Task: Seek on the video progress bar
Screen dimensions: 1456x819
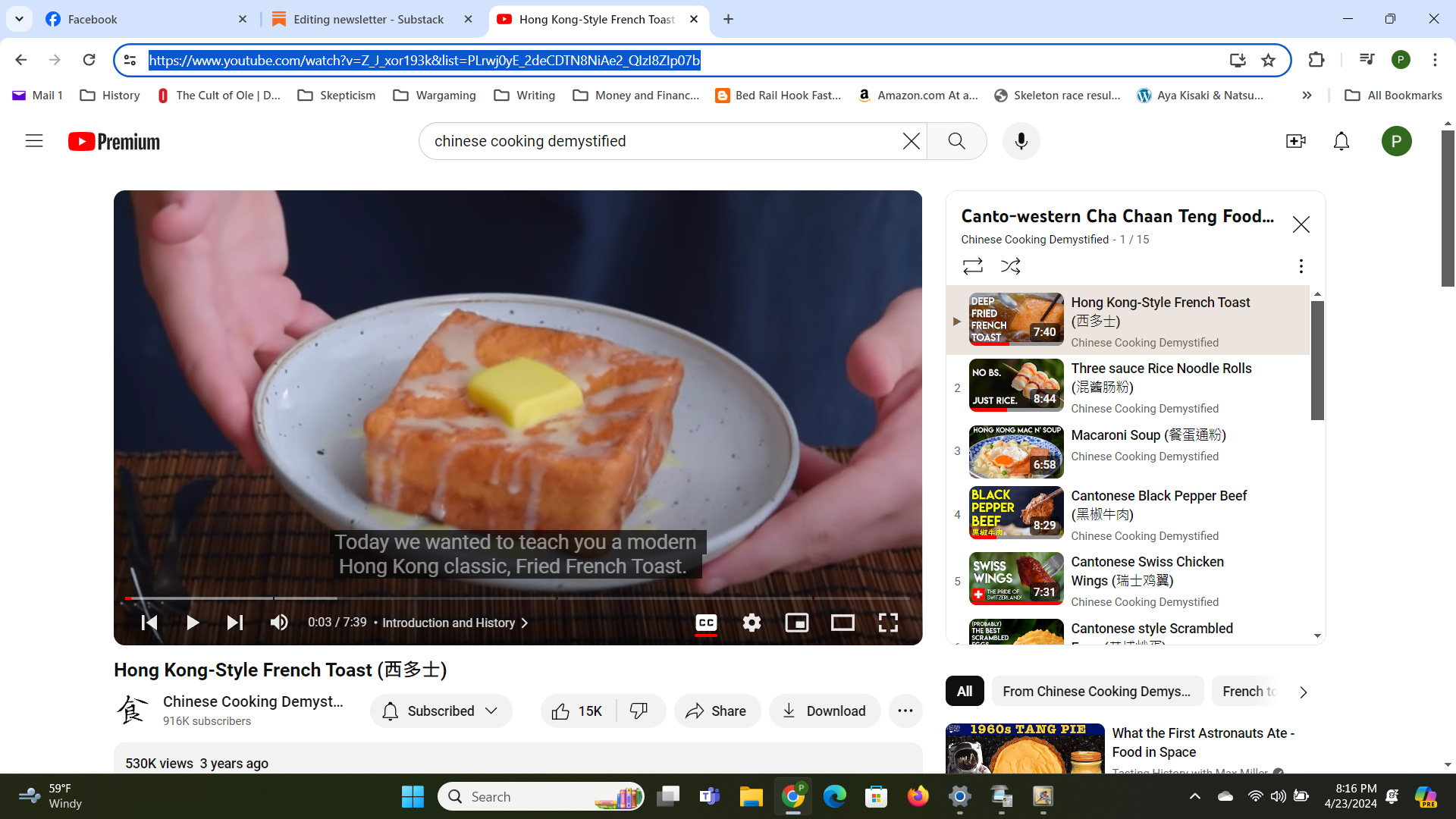Action: 517,598
